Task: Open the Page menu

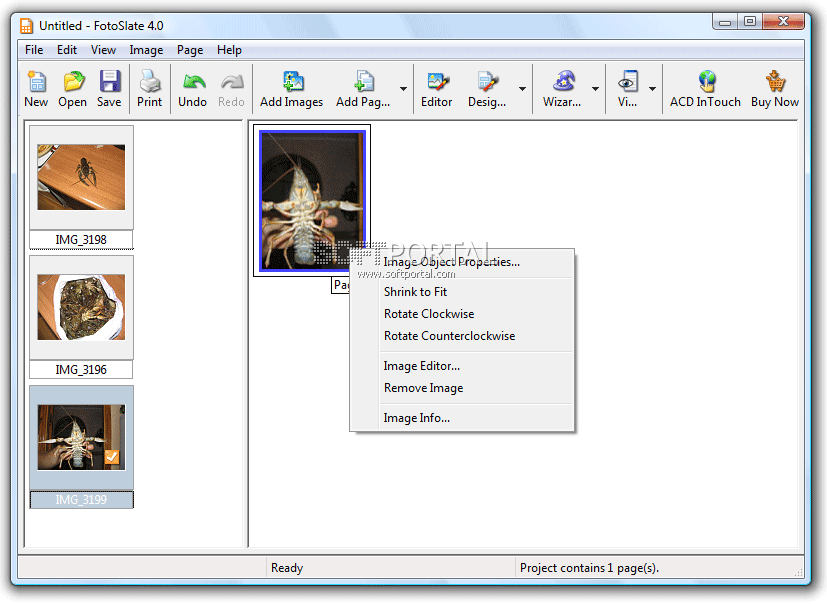Action: tap(190, 50)
